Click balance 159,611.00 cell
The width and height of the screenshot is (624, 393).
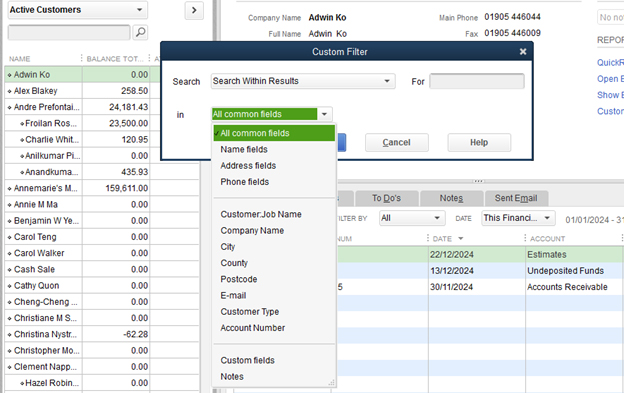[x=116, y=189]
